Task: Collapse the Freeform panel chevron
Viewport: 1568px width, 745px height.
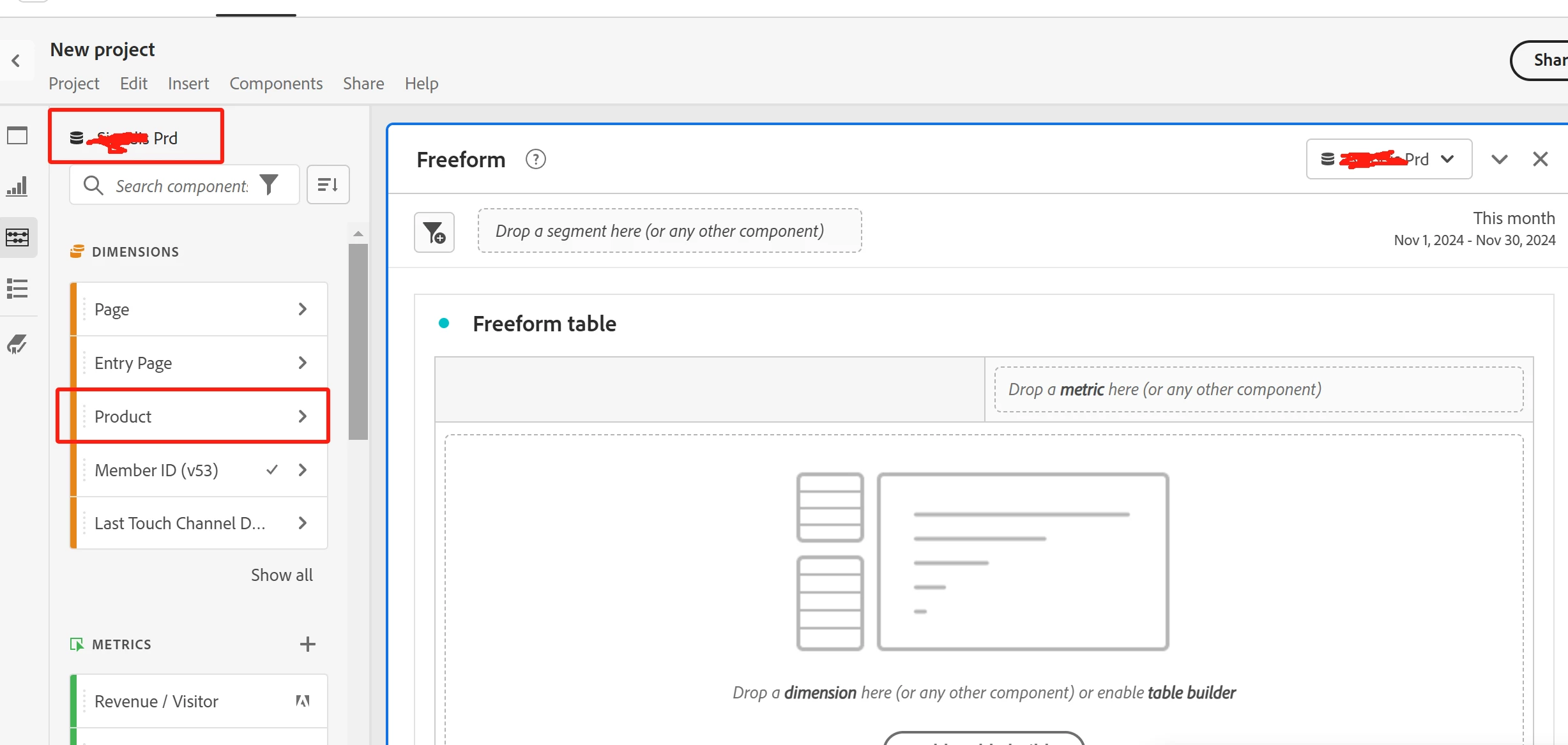Action: [x=1499, y=160]
